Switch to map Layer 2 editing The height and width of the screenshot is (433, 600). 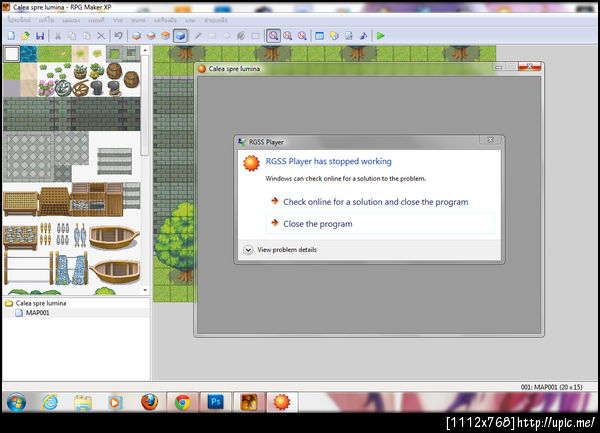pos(151,36)
